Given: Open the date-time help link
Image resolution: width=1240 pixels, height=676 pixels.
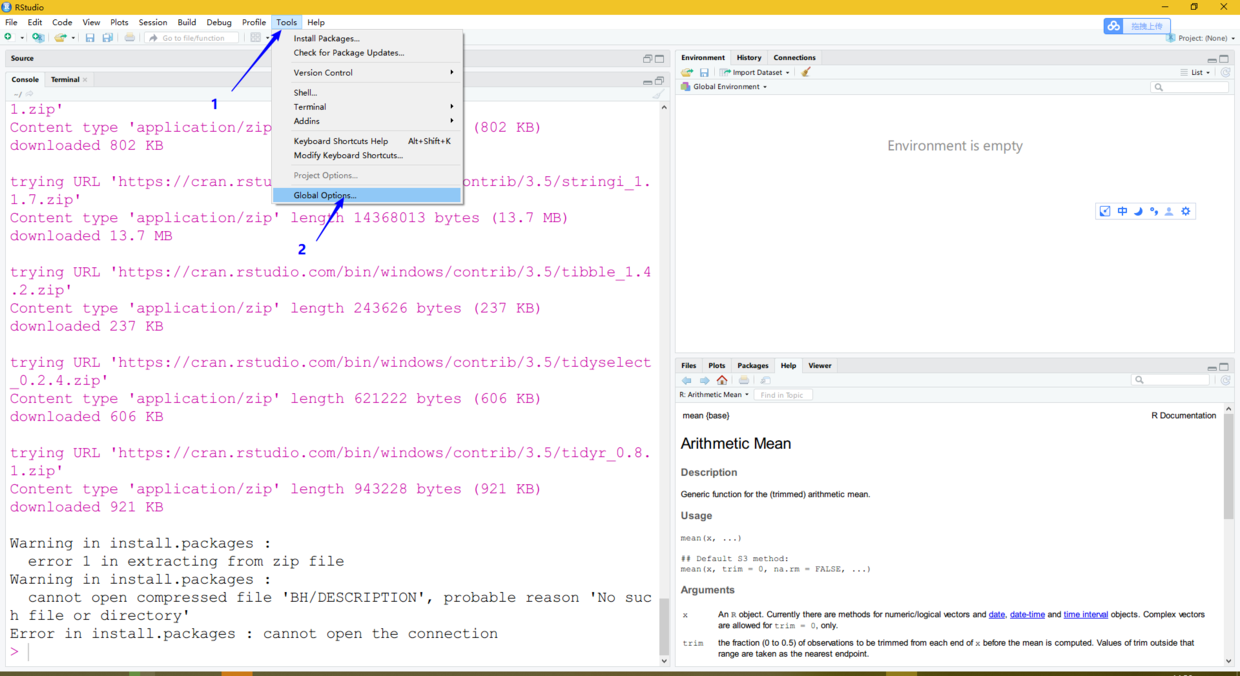Looking at the screenshot, I should point(1027,615).
